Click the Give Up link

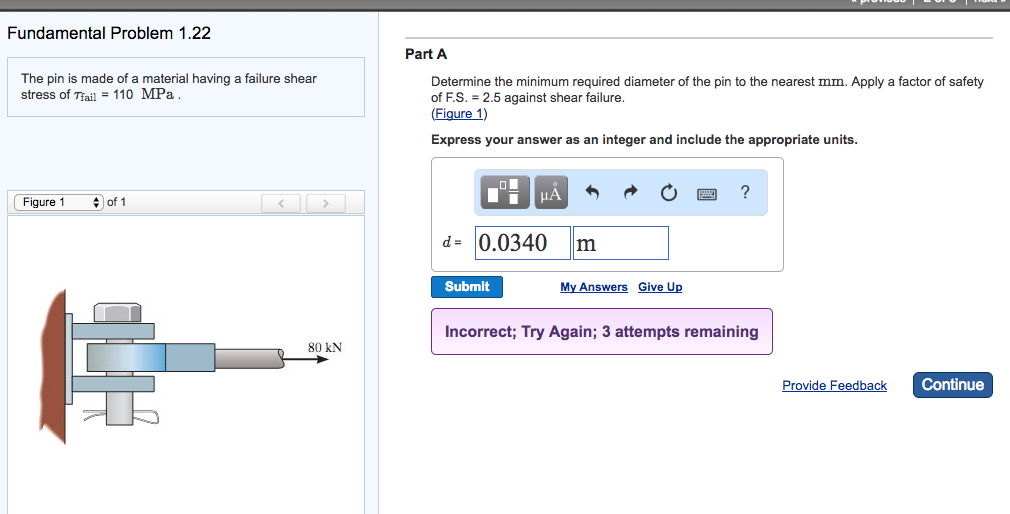[x=660, y=287]
